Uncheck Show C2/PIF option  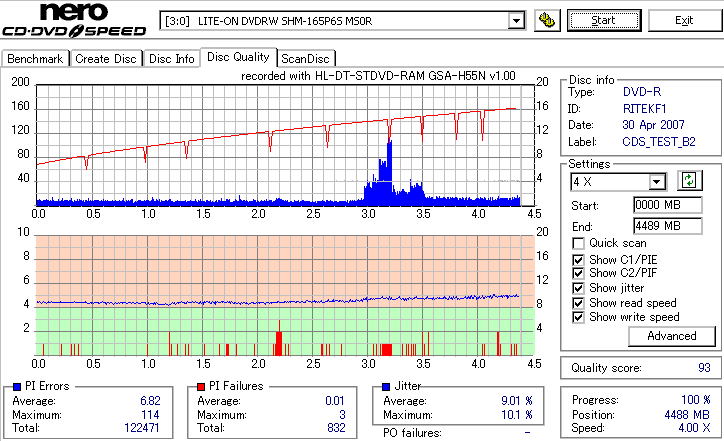pyautogui.click(x=578, y=273)
